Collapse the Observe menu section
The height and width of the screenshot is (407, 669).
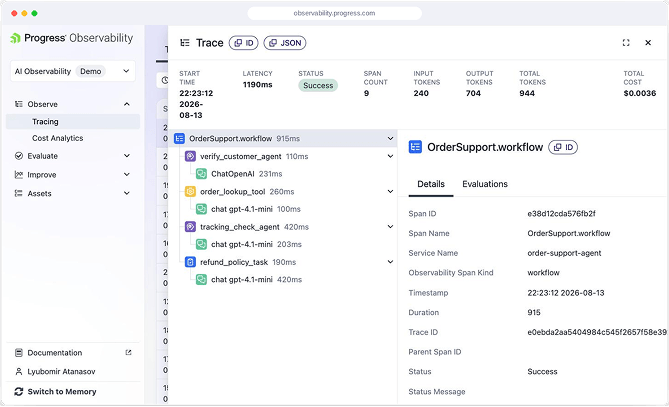coord(127,104)
